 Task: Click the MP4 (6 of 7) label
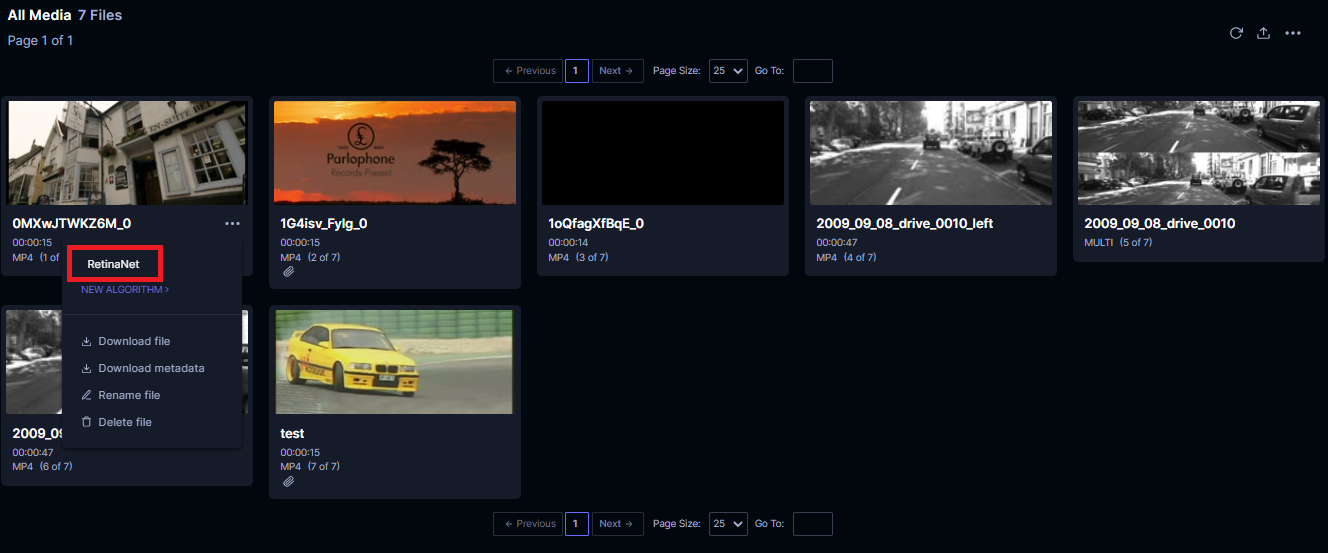click(42, 467)
